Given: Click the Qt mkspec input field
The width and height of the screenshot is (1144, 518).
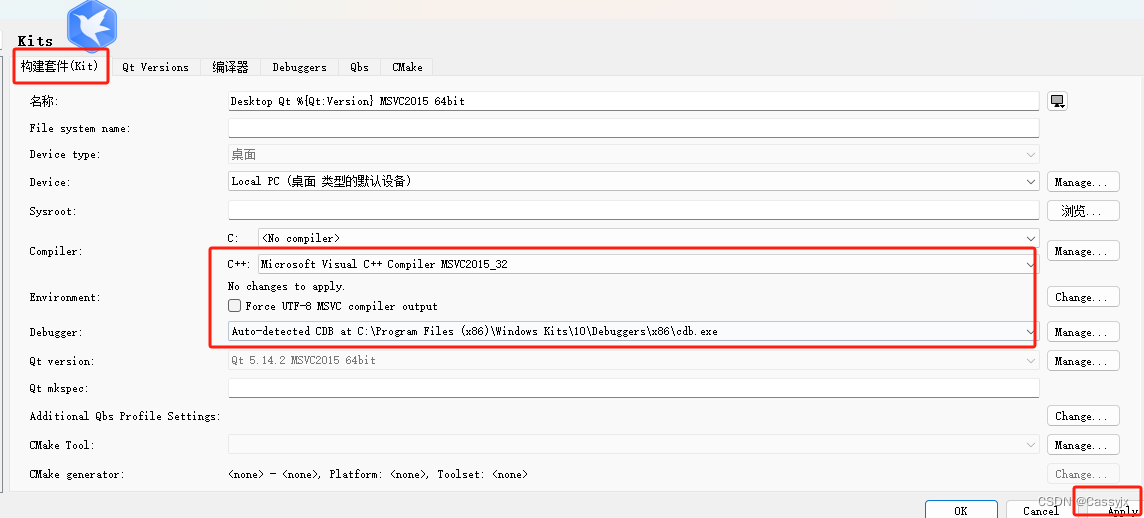Looking at the screenshot, I should pos(634,388).
